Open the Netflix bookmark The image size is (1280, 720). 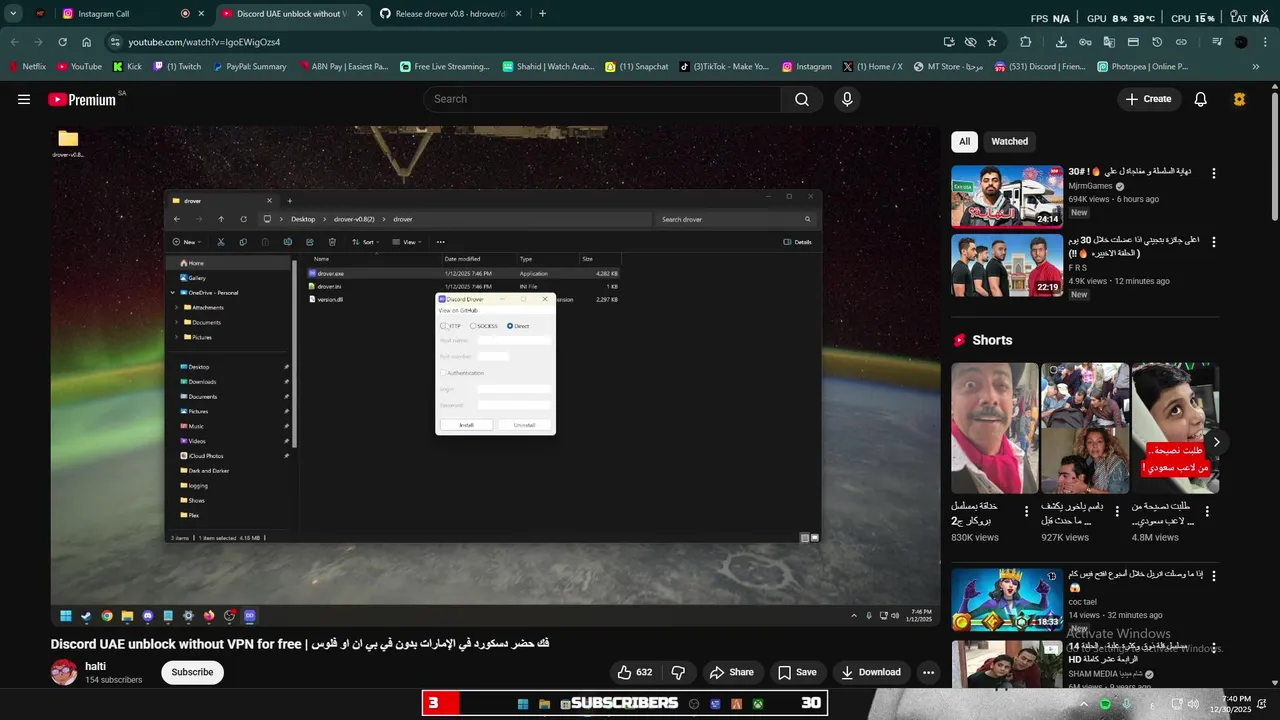pos(27,67)
